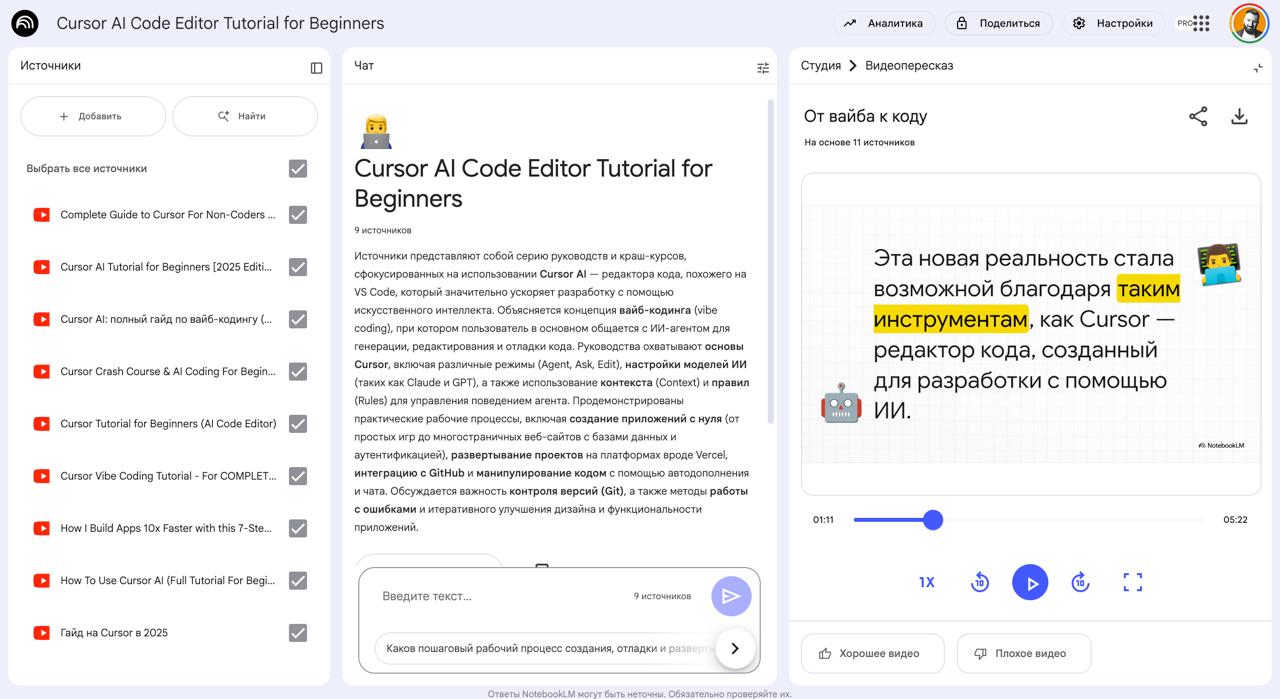Click YouTube icon of Complete Guide source
The image size is (1280, 699).
click(42, 215)
